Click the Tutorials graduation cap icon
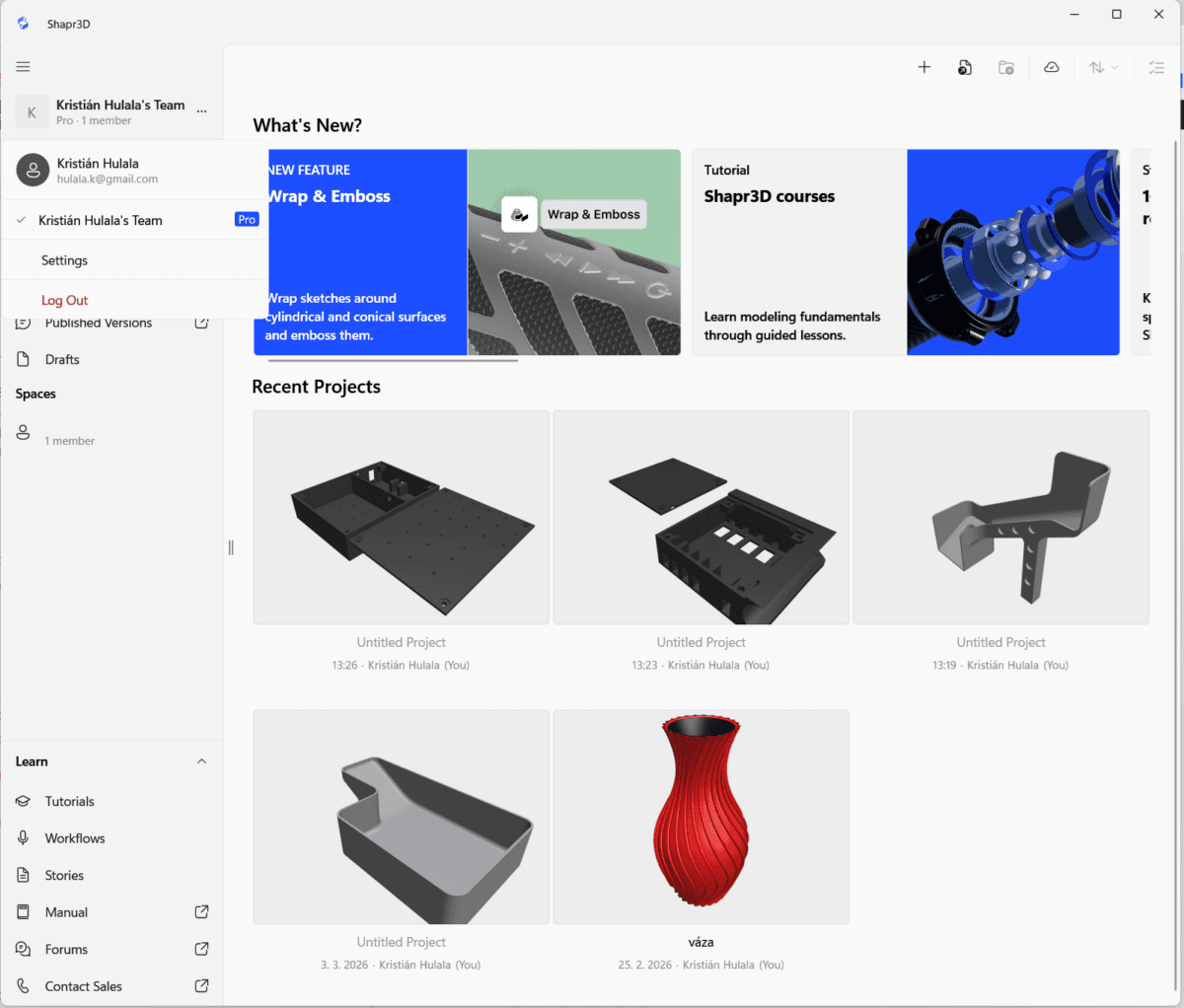The height and width of the screenshot is (1008, 1184). (24, 801)
